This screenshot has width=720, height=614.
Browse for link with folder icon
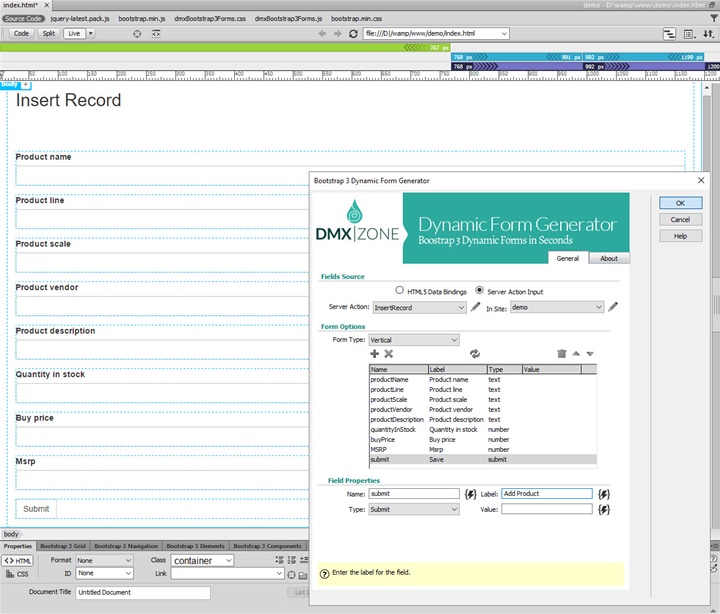coord(303,575)
